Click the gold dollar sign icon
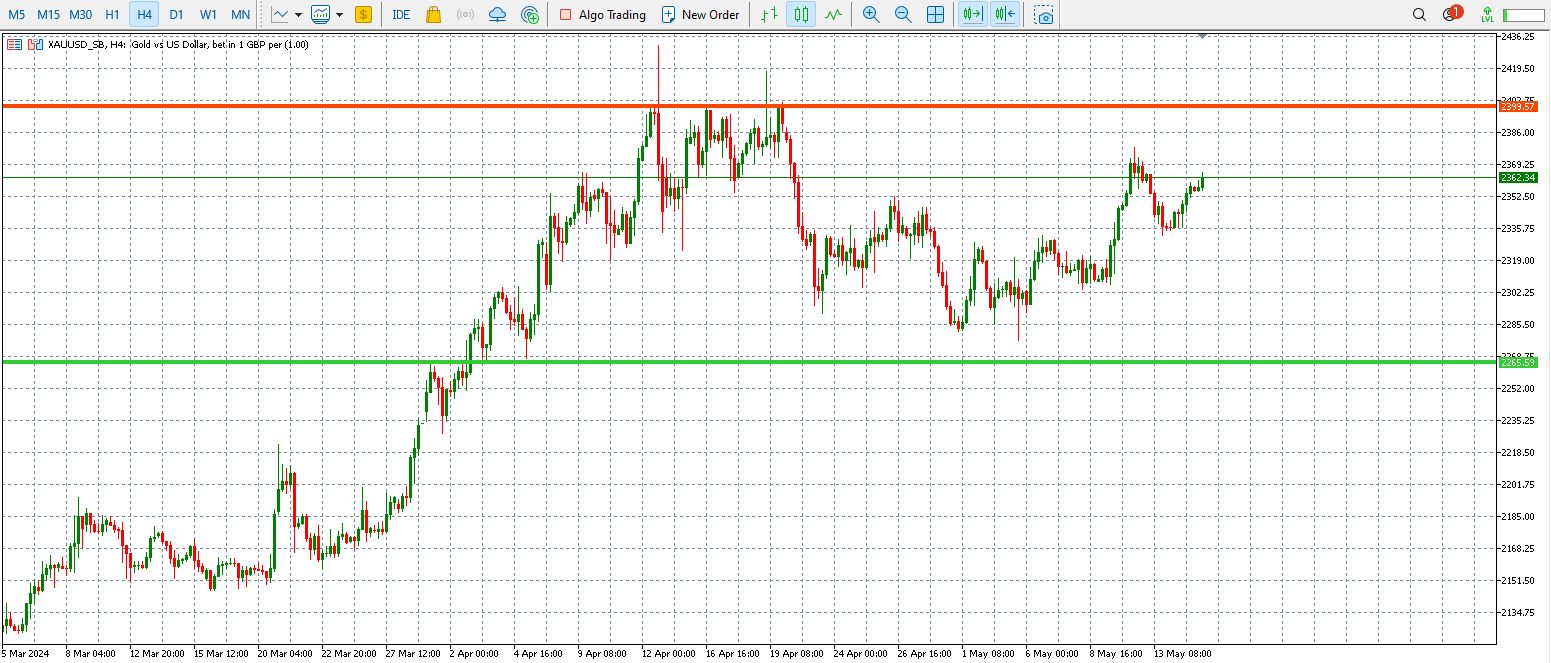Image resolution: width=1551 pixels, height=663 pixels. (363, 15)
